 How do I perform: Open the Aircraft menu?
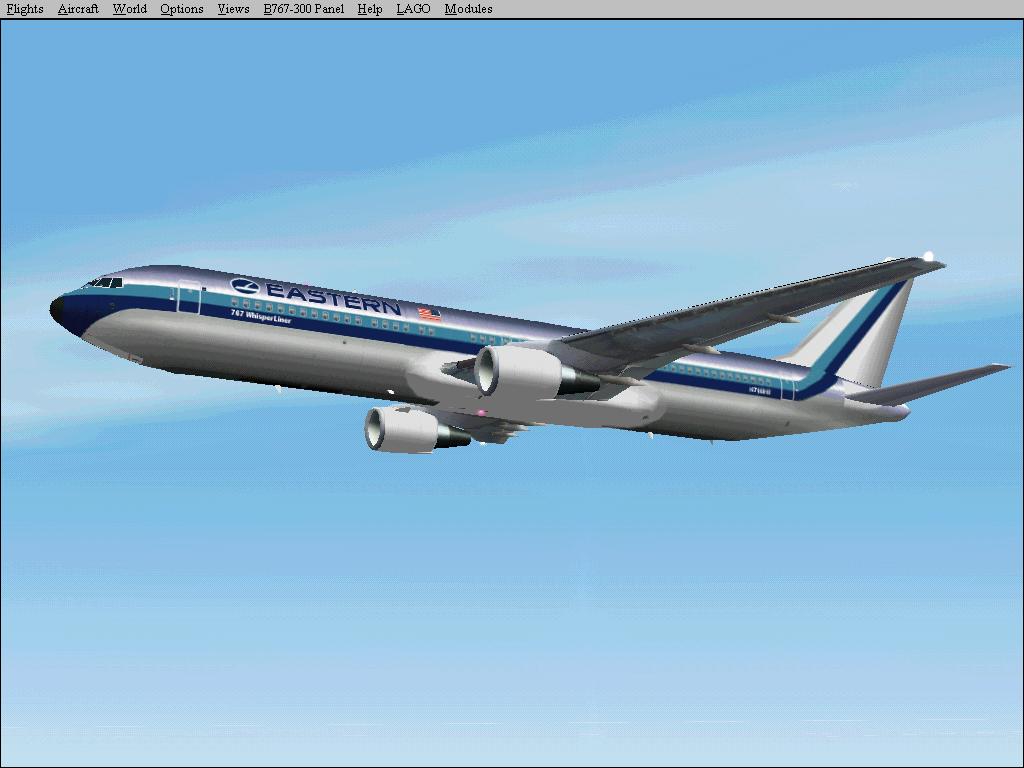78,9
